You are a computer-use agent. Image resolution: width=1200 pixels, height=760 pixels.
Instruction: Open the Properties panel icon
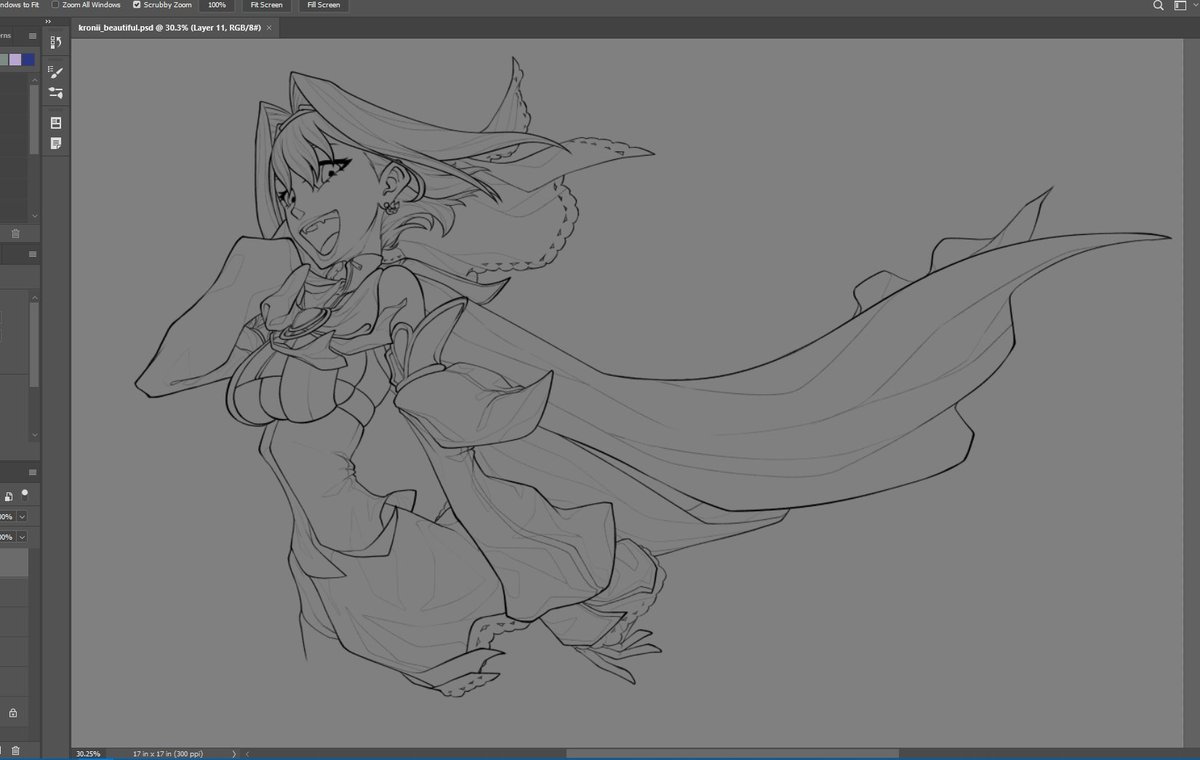[56, 123]
